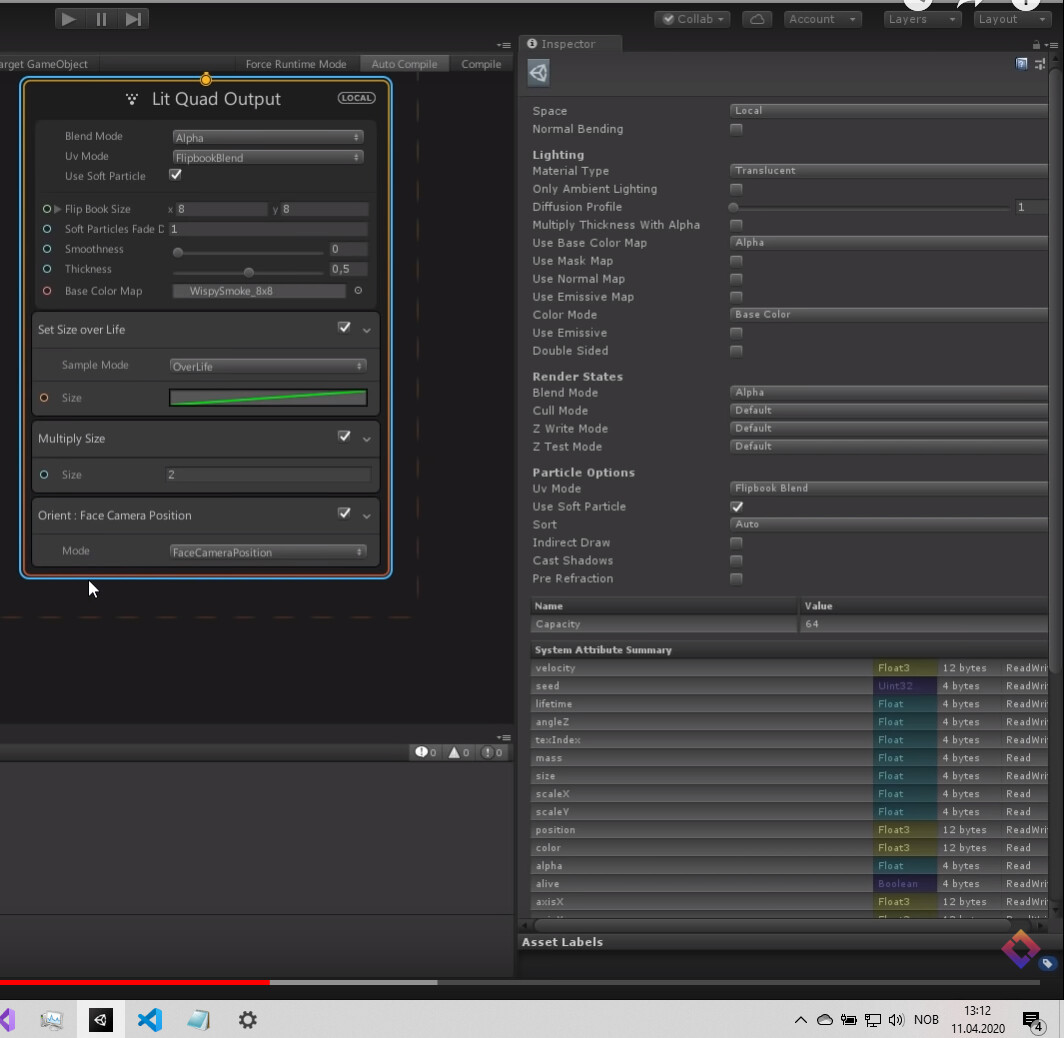Viewport: 1064px width, 1038px height.
Task: Open the Sample Mode dropdown showing OverLife
Action: (x=267, y=365)
